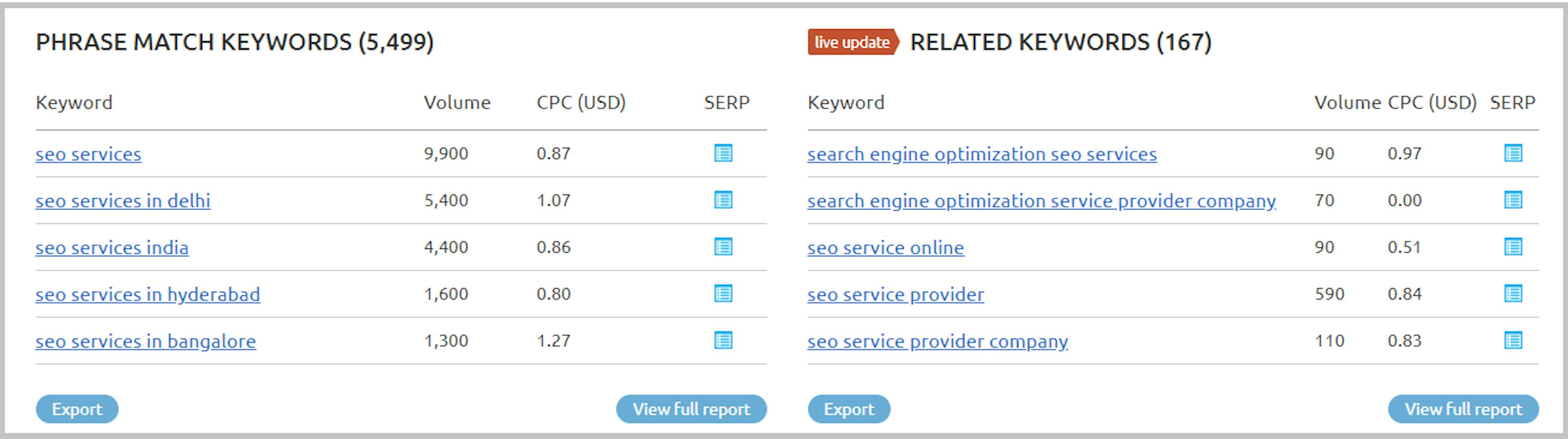Export the phrase match keywords list
Viewport: 1568px width, 439px height.
pos(77,409)
